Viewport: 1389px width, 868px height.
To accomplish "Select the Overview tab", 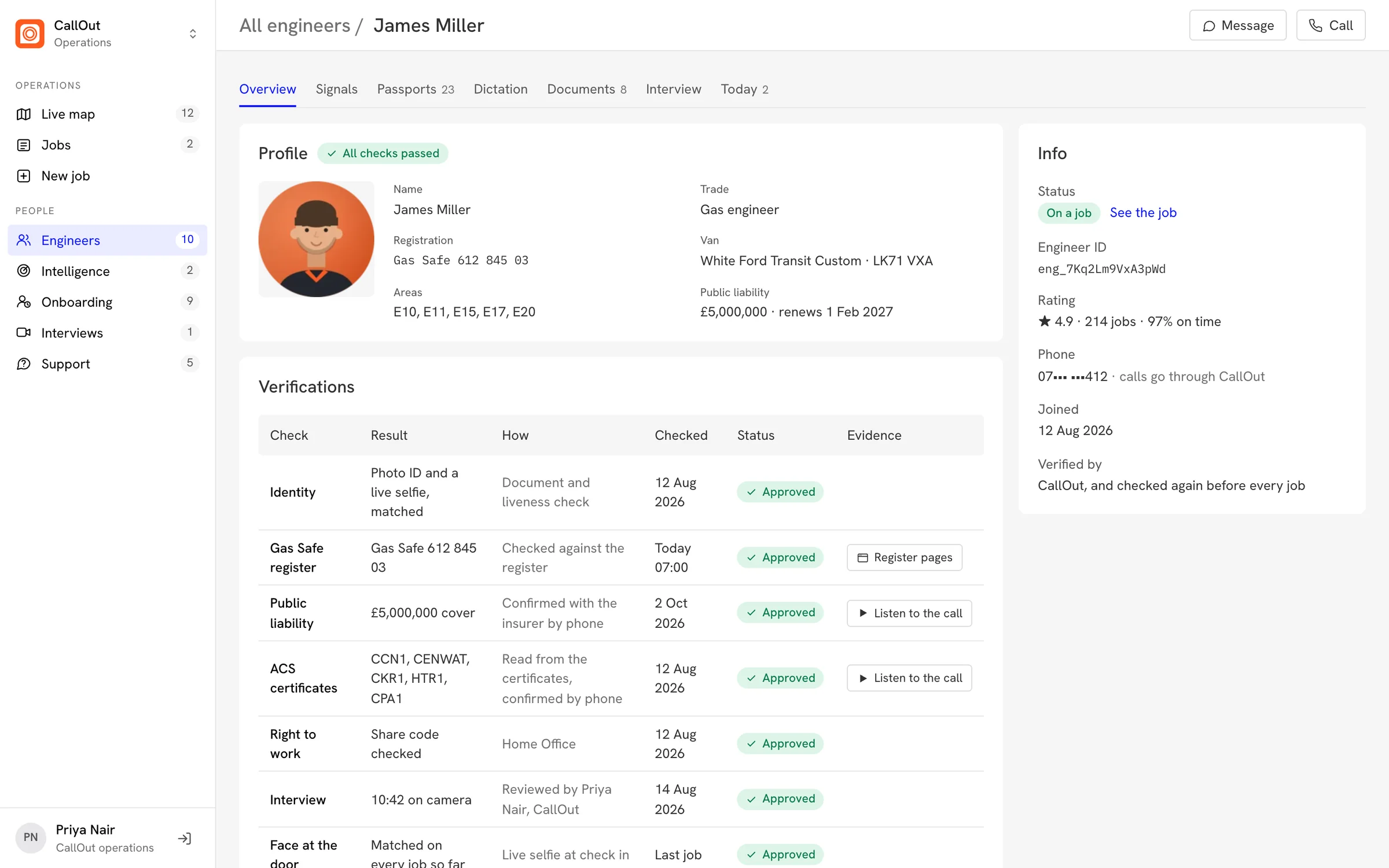I will [x=267, y=89].
